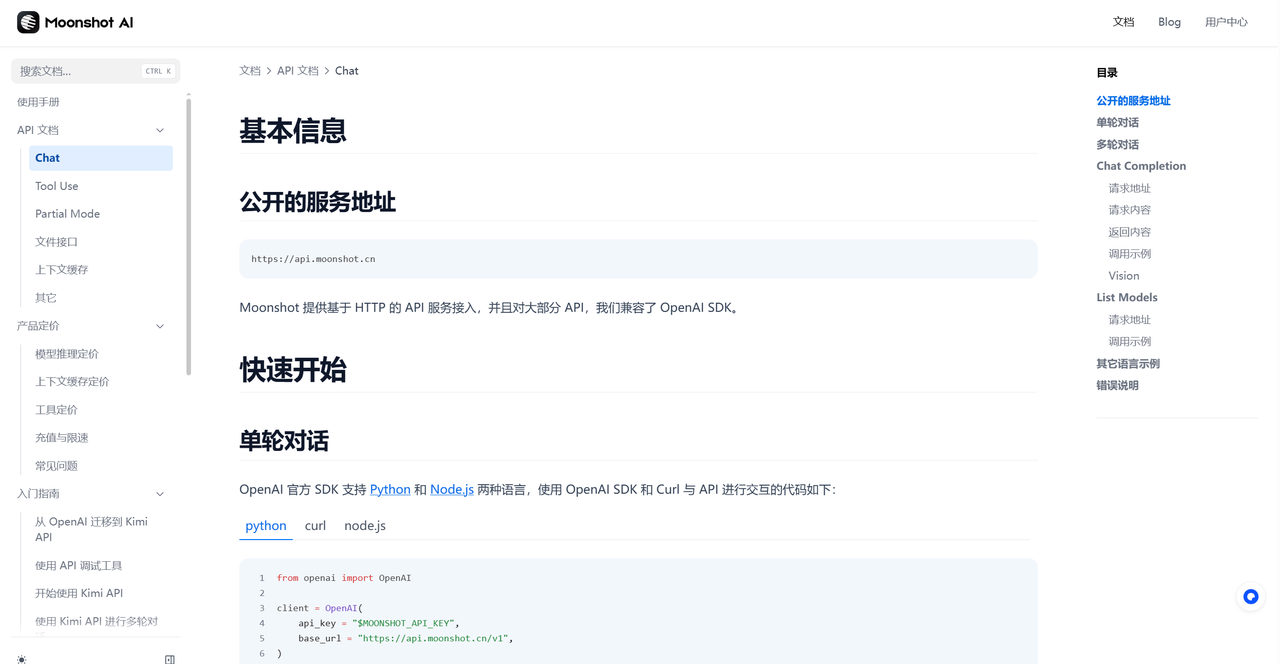Click the Moonshot AI logo icon
This screenshot has height=664, width=1280.
[28, 22]
